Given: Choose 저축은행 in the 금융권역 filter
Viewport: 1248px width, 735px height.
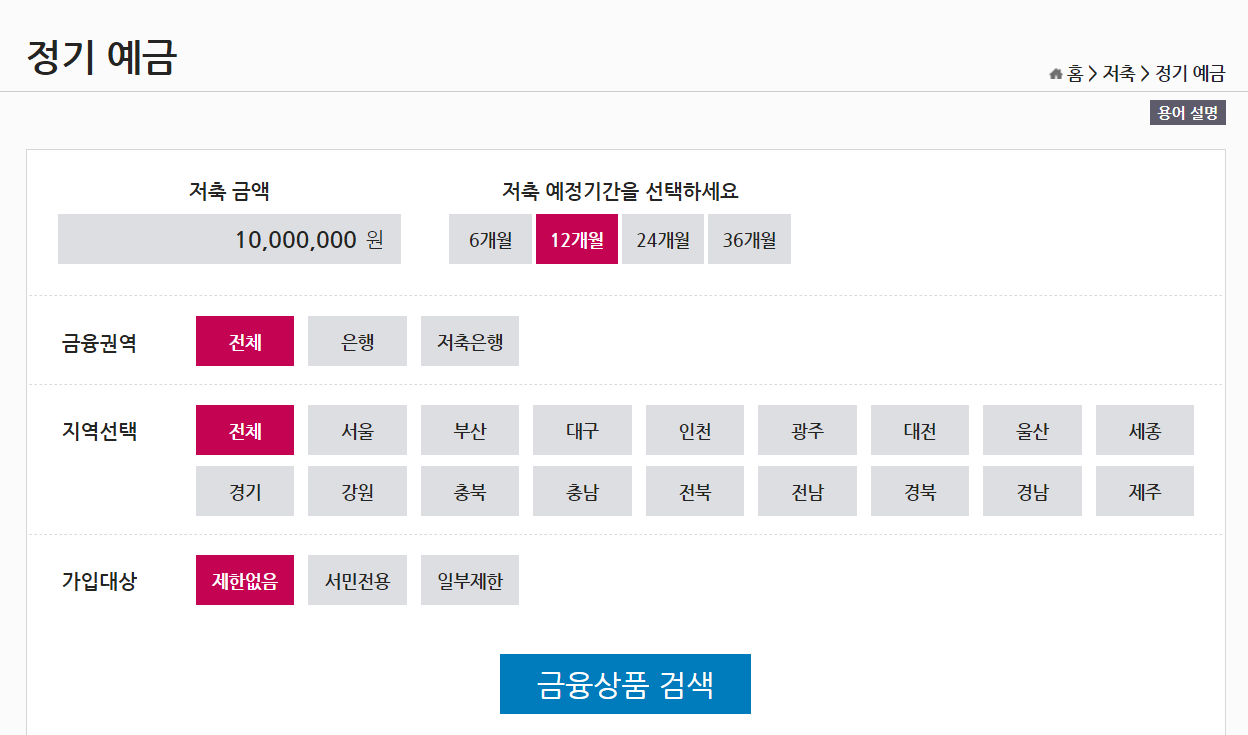Looking at the screenshot, I should (469, 341).
